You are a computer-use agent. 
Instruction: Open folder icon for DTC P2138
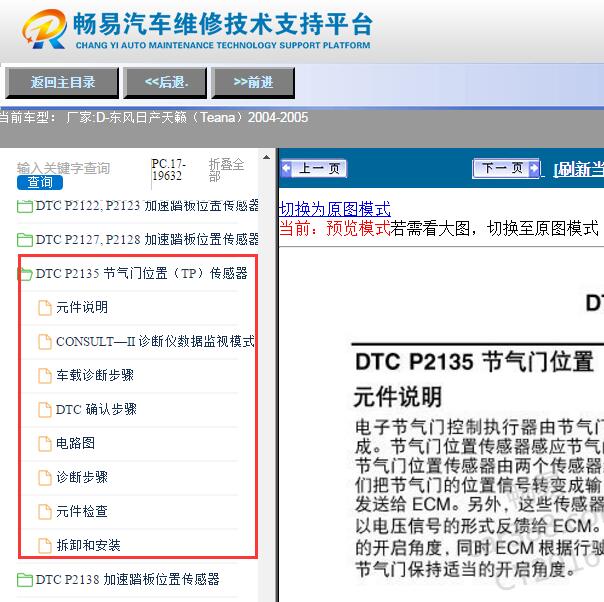pyautogui.click(x=25, y=580)
